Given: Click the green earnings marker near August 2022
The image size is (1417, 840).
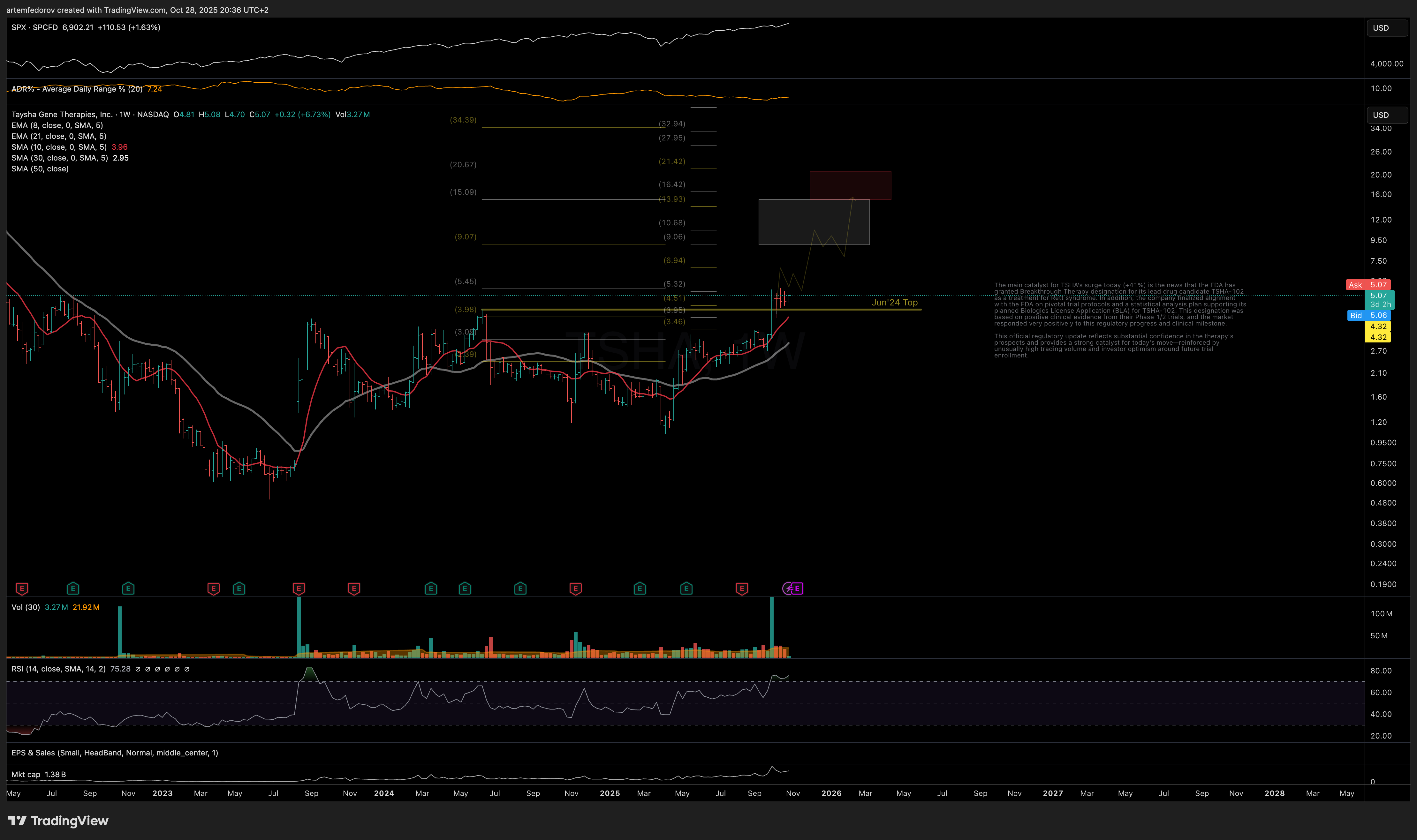Looking at the screenshot, I should (x=73, y=589).
